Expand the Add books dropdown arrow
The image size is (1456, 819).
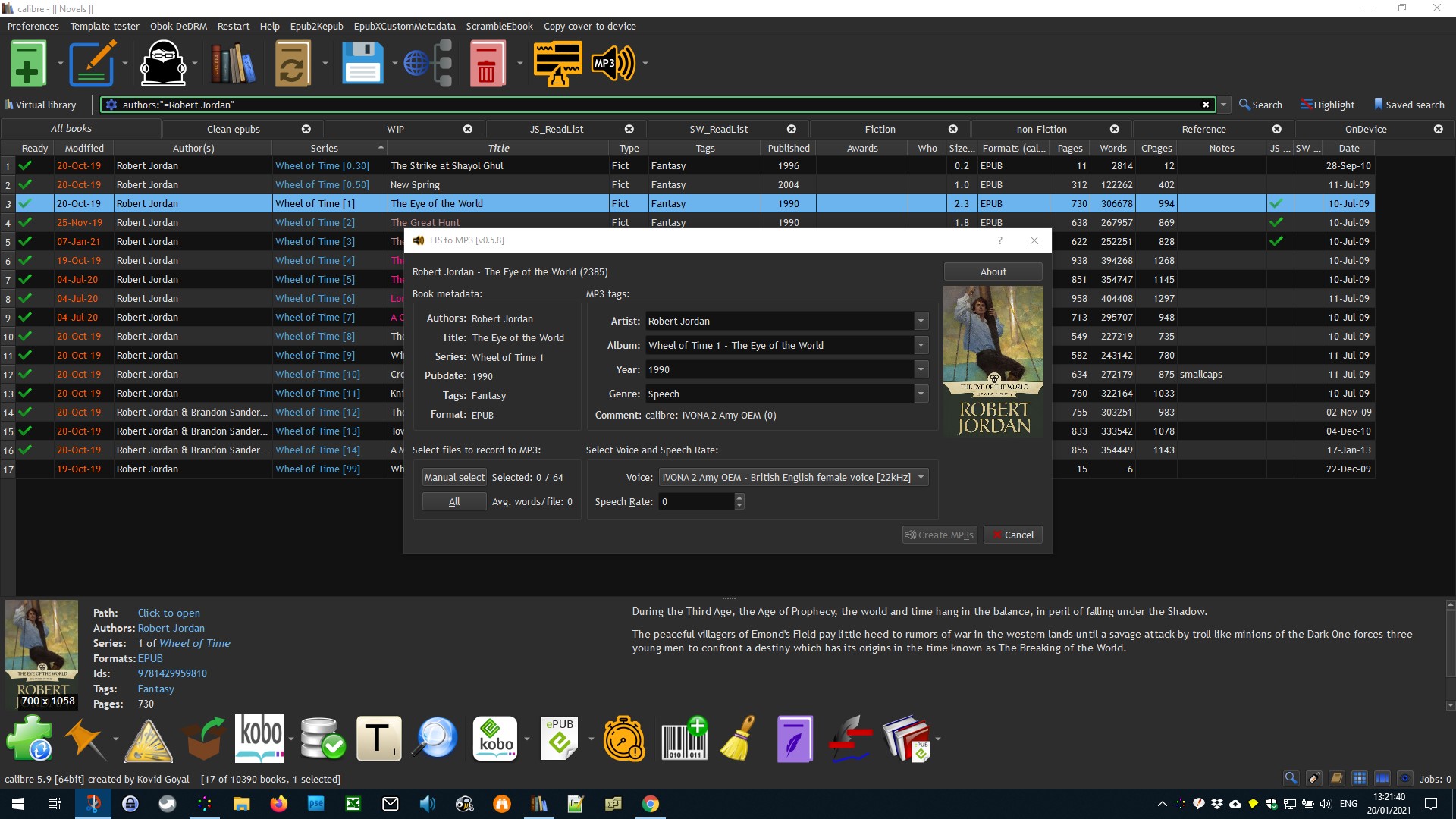pos(60,64)
